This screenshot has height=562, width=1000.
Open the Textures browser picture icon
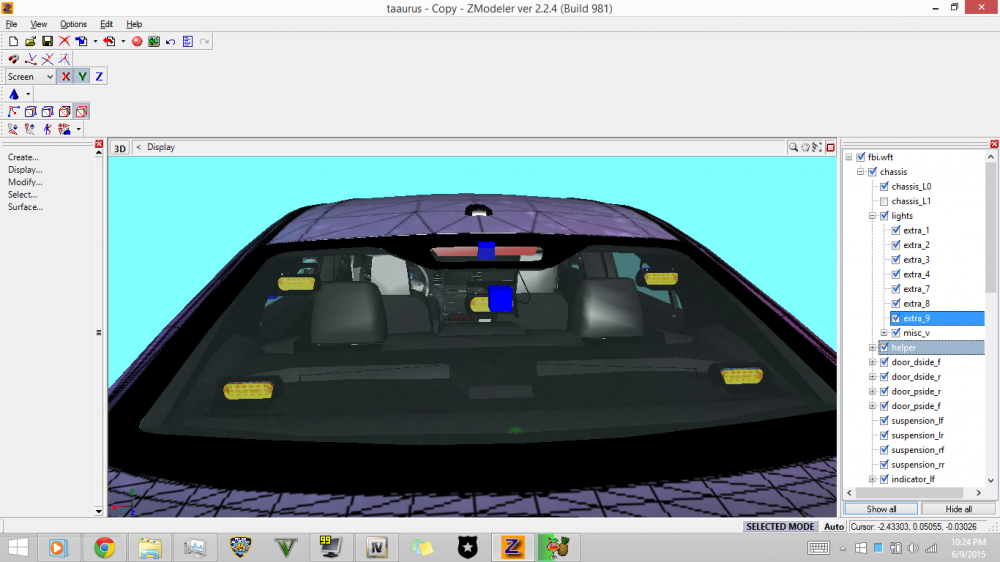[x=154, y=41]
